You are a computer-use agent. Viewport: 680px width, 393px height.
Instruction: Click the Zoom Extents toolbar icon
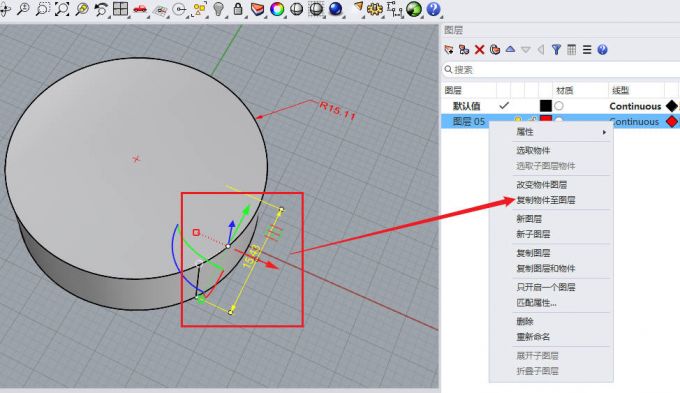click(62, 9)
